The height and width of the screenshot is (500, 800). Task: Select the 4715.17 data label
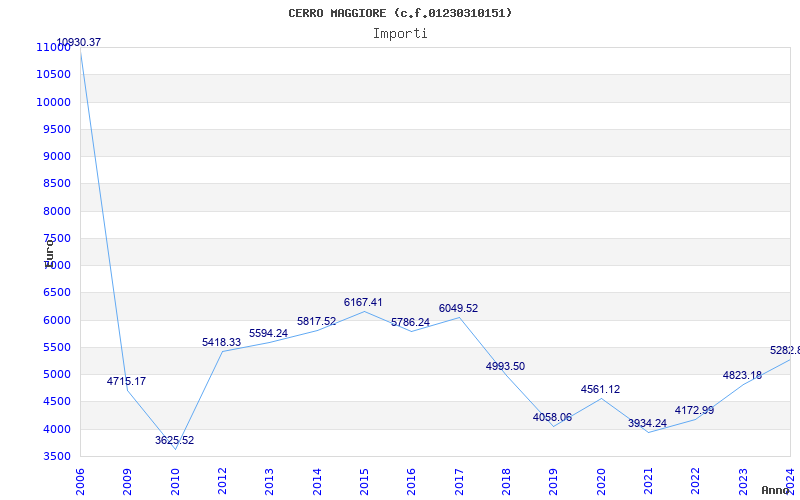[x=127, y=381]
